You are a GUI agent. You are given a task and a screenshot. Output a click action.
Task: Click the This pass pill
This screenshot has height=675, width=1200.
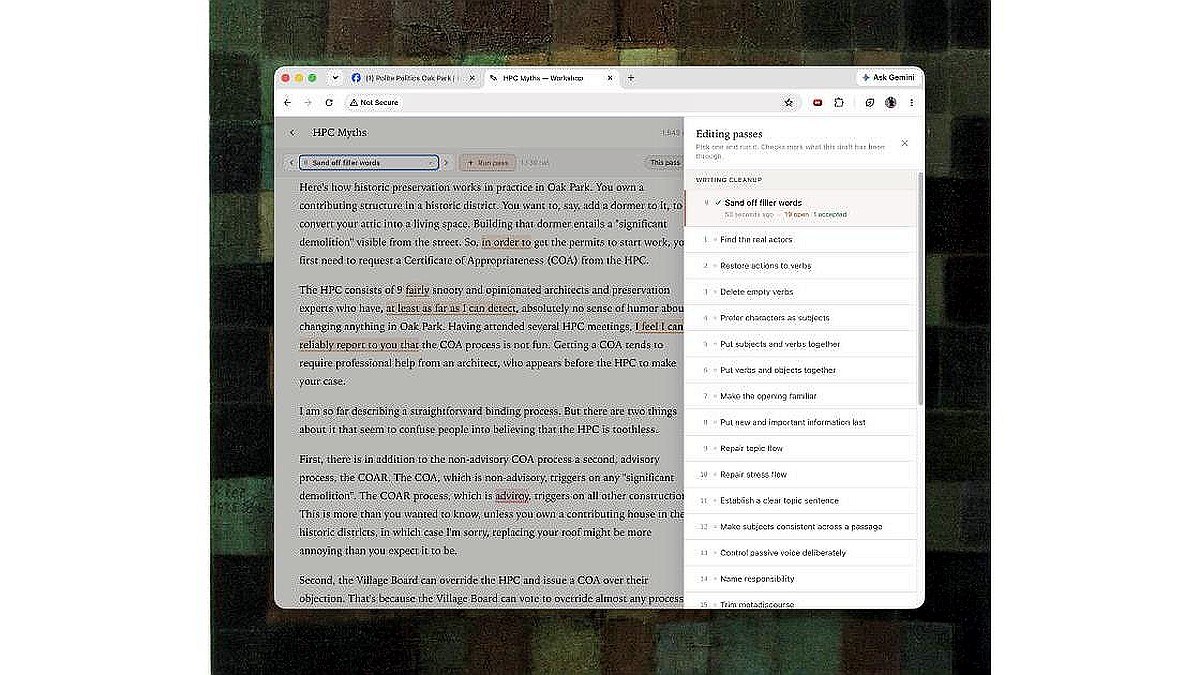(x=665, y=162)
